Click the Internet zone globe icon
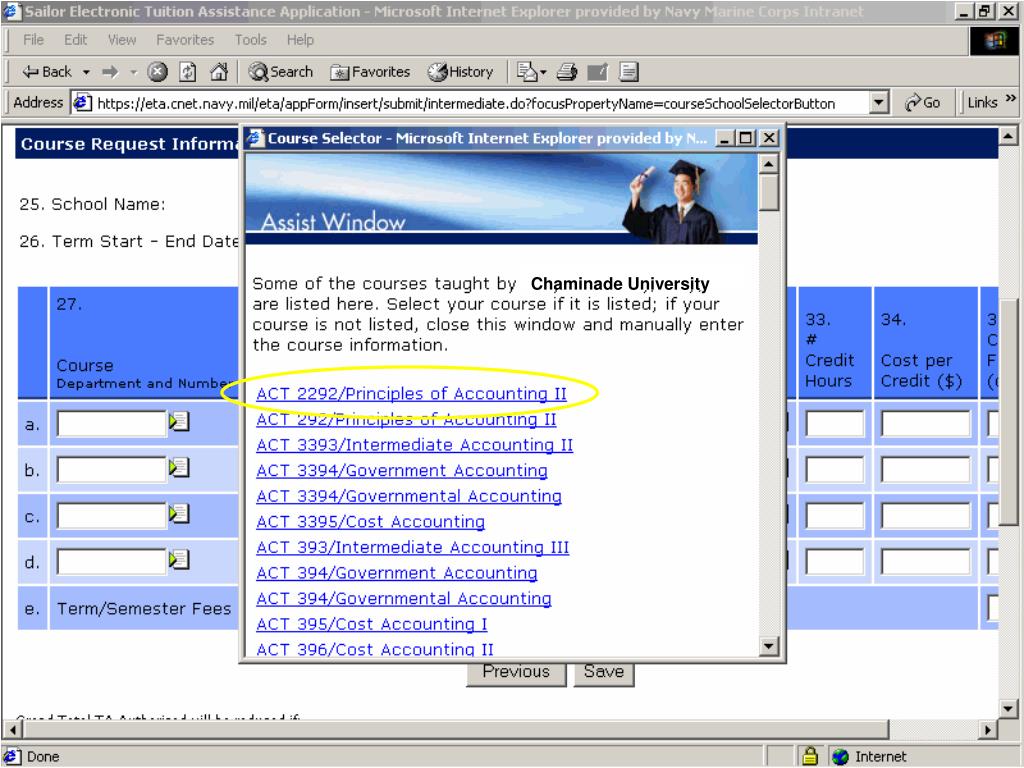 click(840, 756)
